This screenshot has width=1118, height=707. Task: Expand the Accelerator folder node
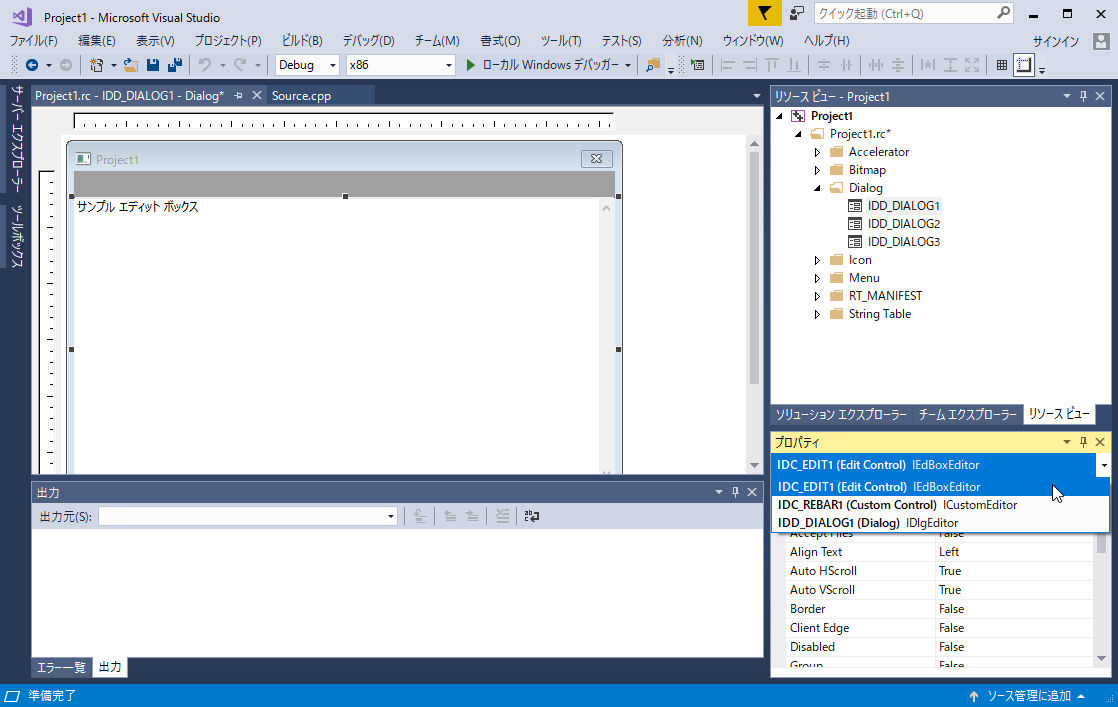tap(817, 152)
